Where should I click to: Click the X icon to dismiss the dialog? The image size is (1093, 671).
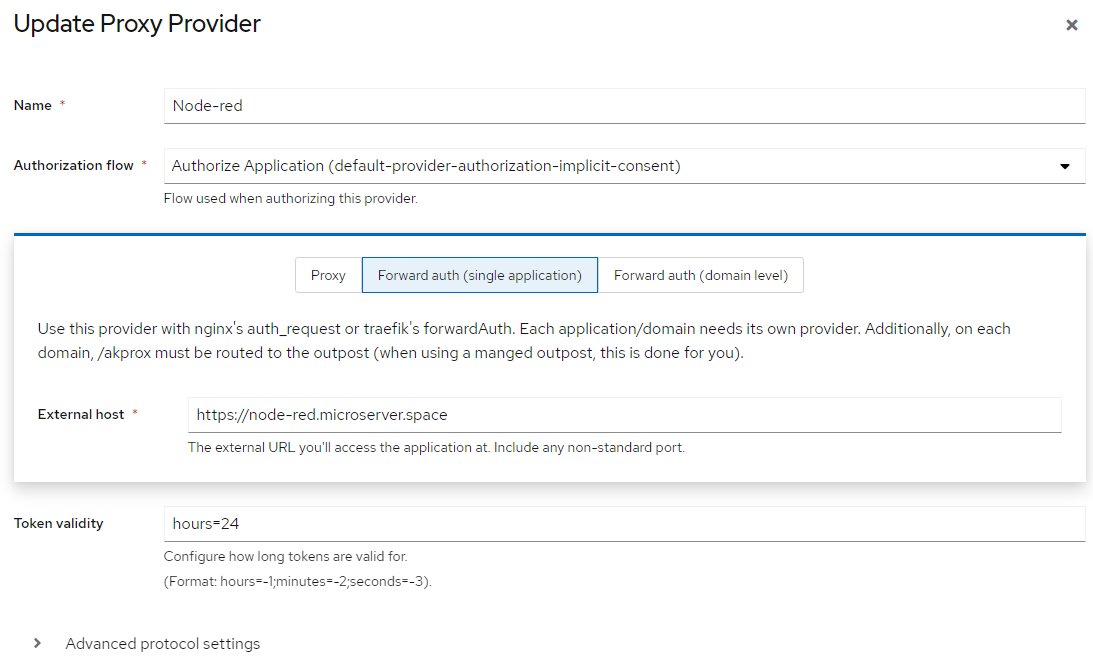click(1072, 25)
